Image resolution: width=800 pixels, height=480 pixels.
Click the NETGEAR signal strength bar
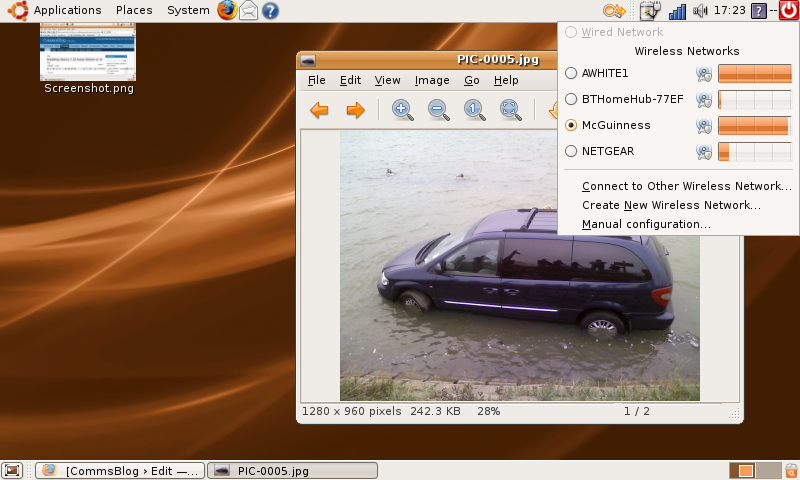click(755, 151)
